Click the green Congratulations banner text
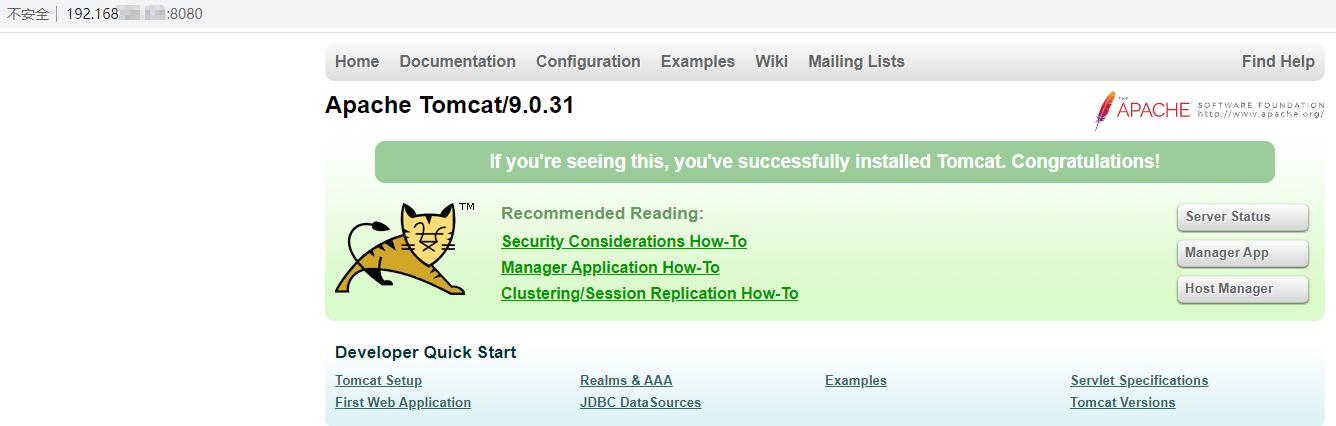 coord(824,162)
